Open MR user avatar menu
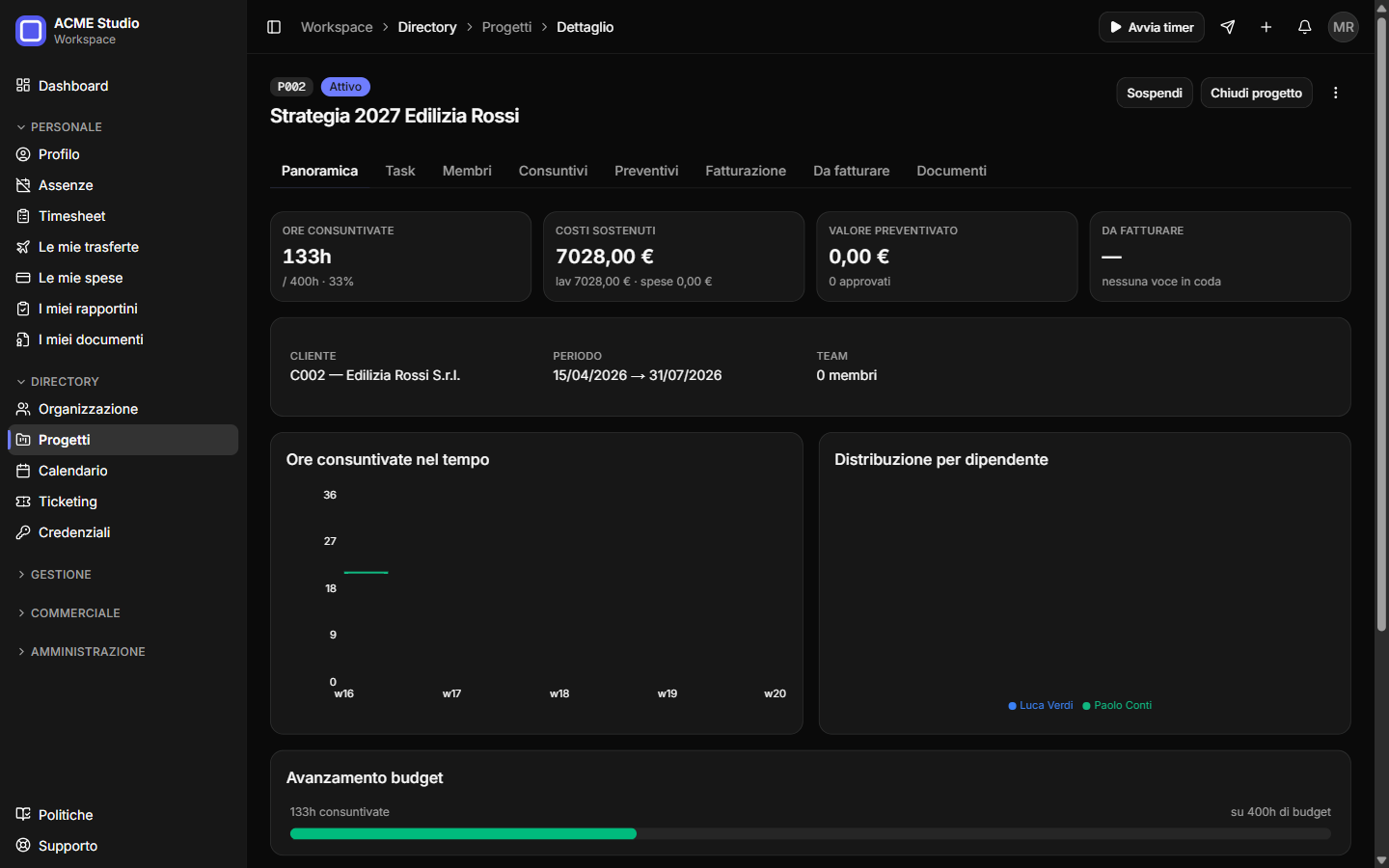This screenshot has height=868, width=1389. (1344, 27)
